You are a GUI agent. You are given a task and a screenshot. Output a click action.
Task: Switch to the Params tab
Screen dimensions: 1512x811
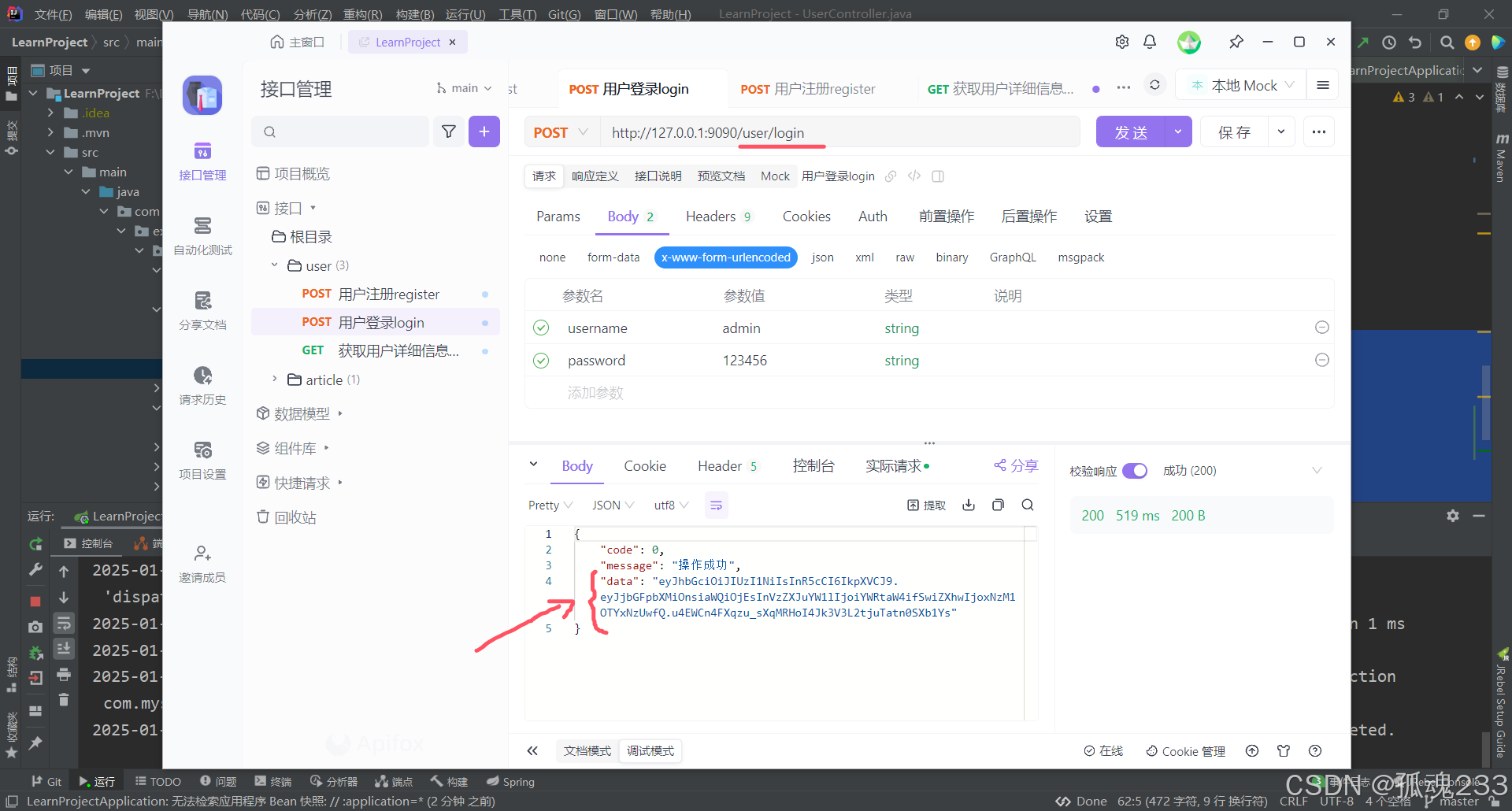[558, 217]
